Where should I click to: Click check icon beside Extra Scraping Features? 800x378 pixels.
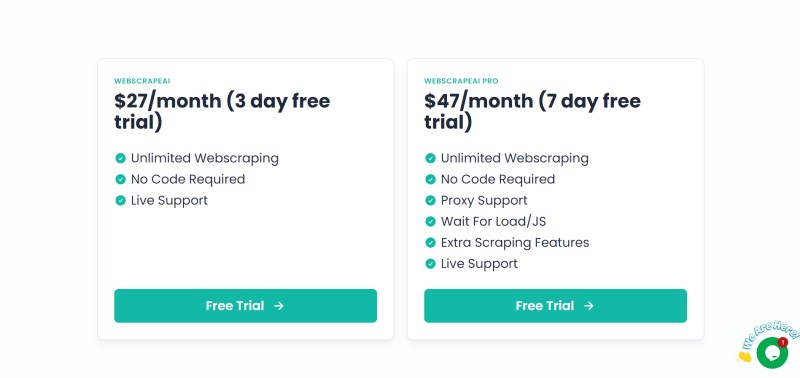pos(430,242)
